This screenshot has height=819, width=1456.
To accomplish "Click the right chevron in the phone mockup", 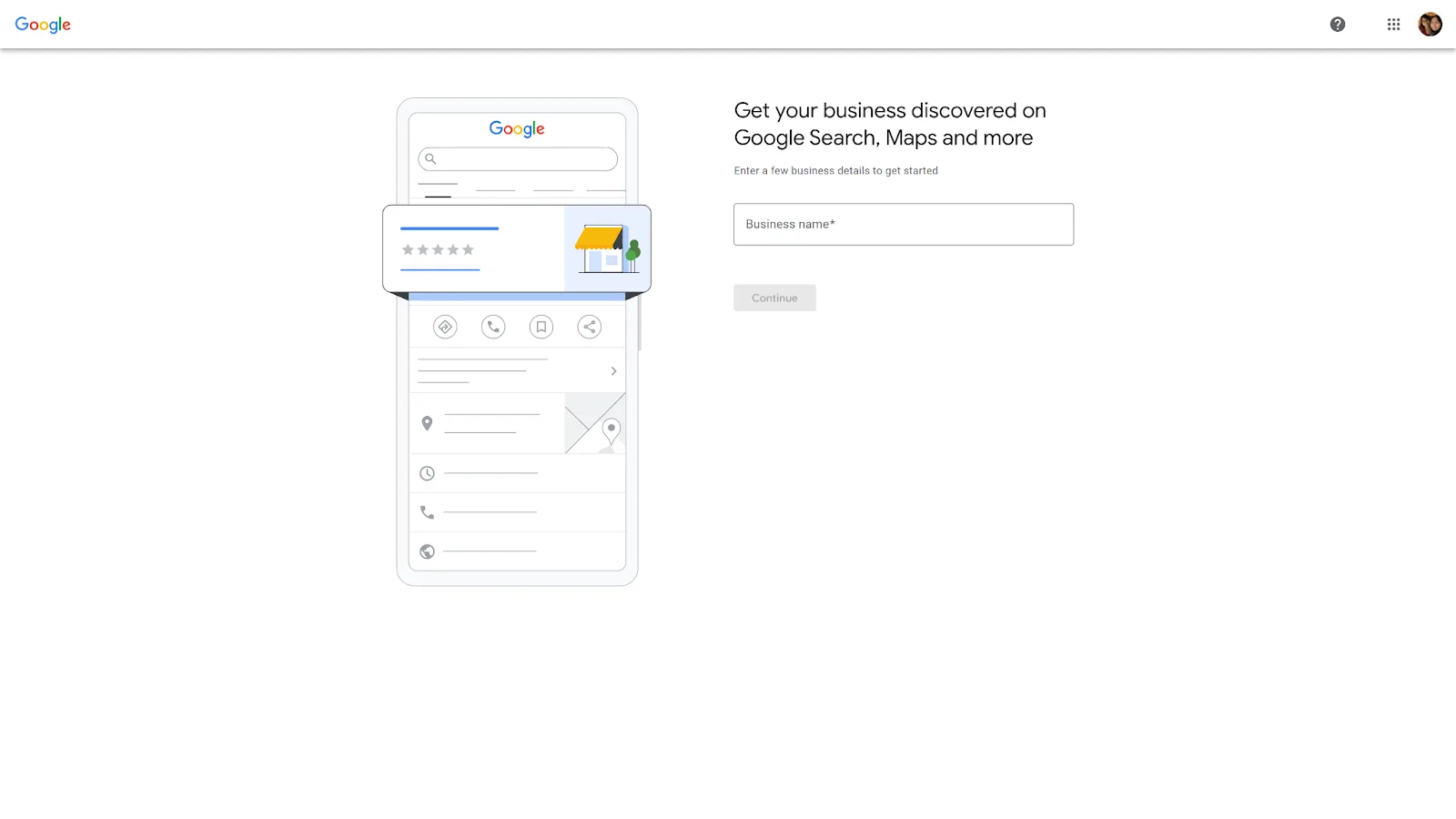I will [613, 371].
